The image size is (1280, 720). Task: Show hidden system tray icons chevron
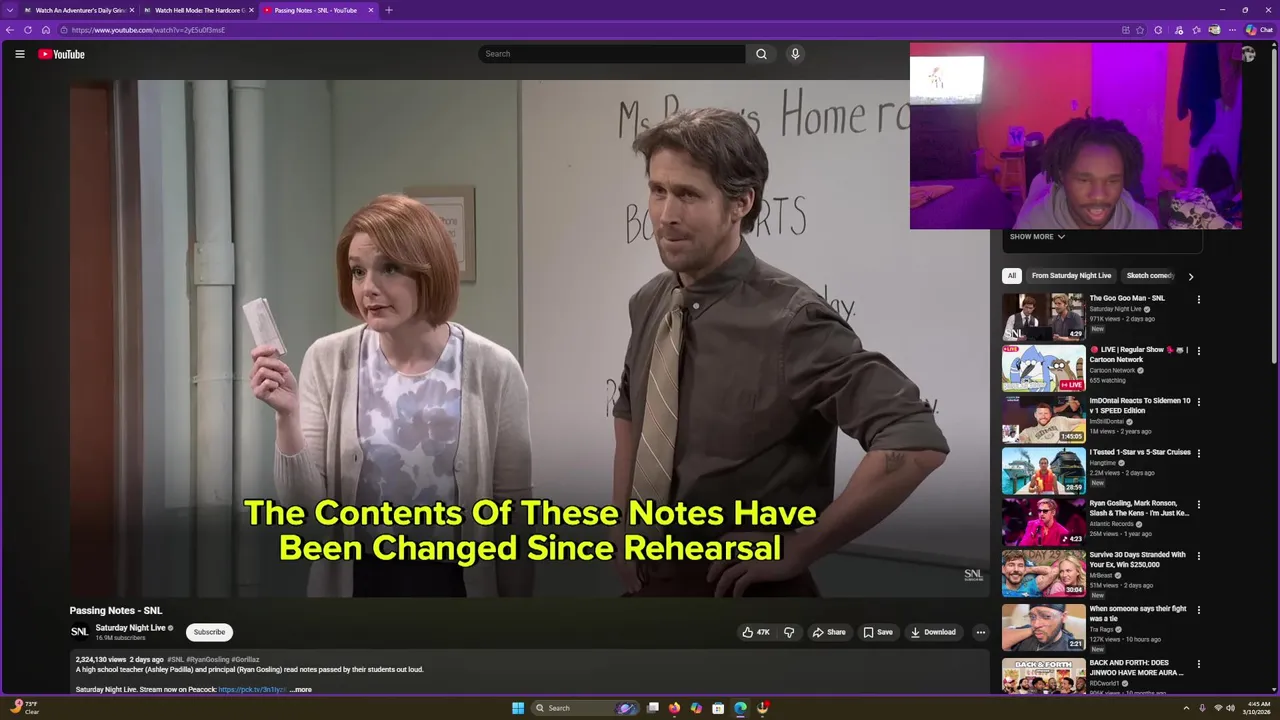1186,708
